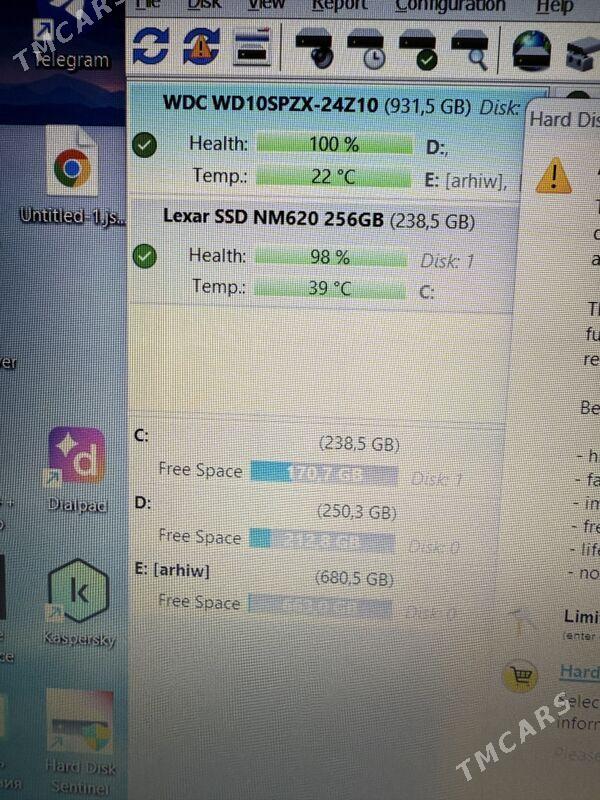Click the disk-with-green-checkmark toolbar icon
The image size is (600, 800).
coord(418,49)
